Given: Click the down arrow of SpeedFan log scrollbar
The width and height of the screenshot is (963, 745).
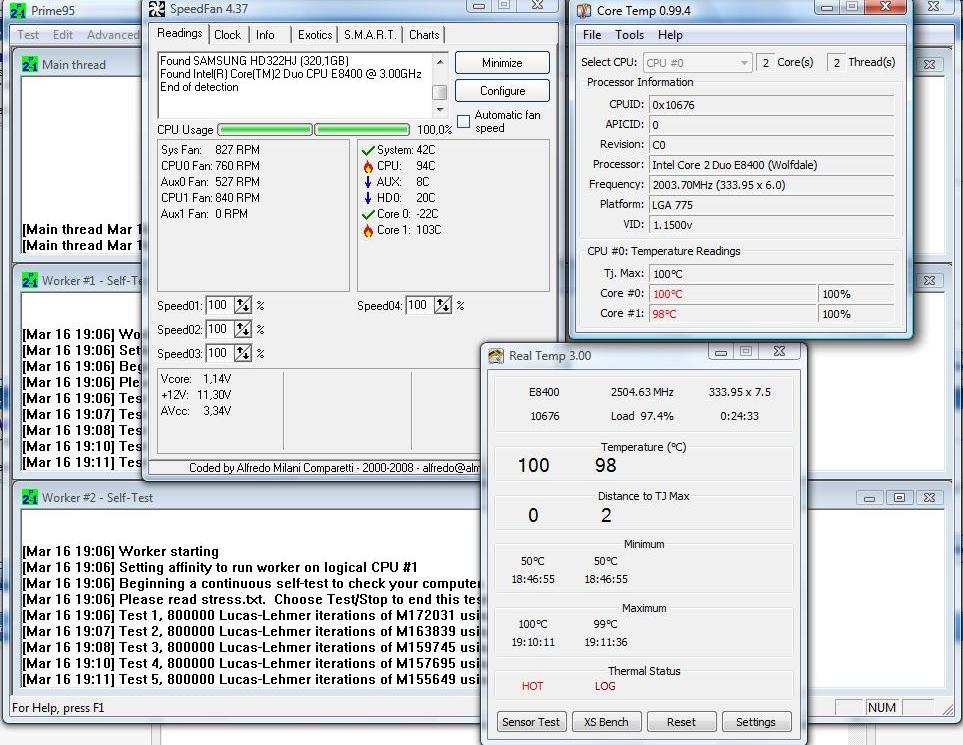Looking at the screenshot, I should [x=440, y=109].
